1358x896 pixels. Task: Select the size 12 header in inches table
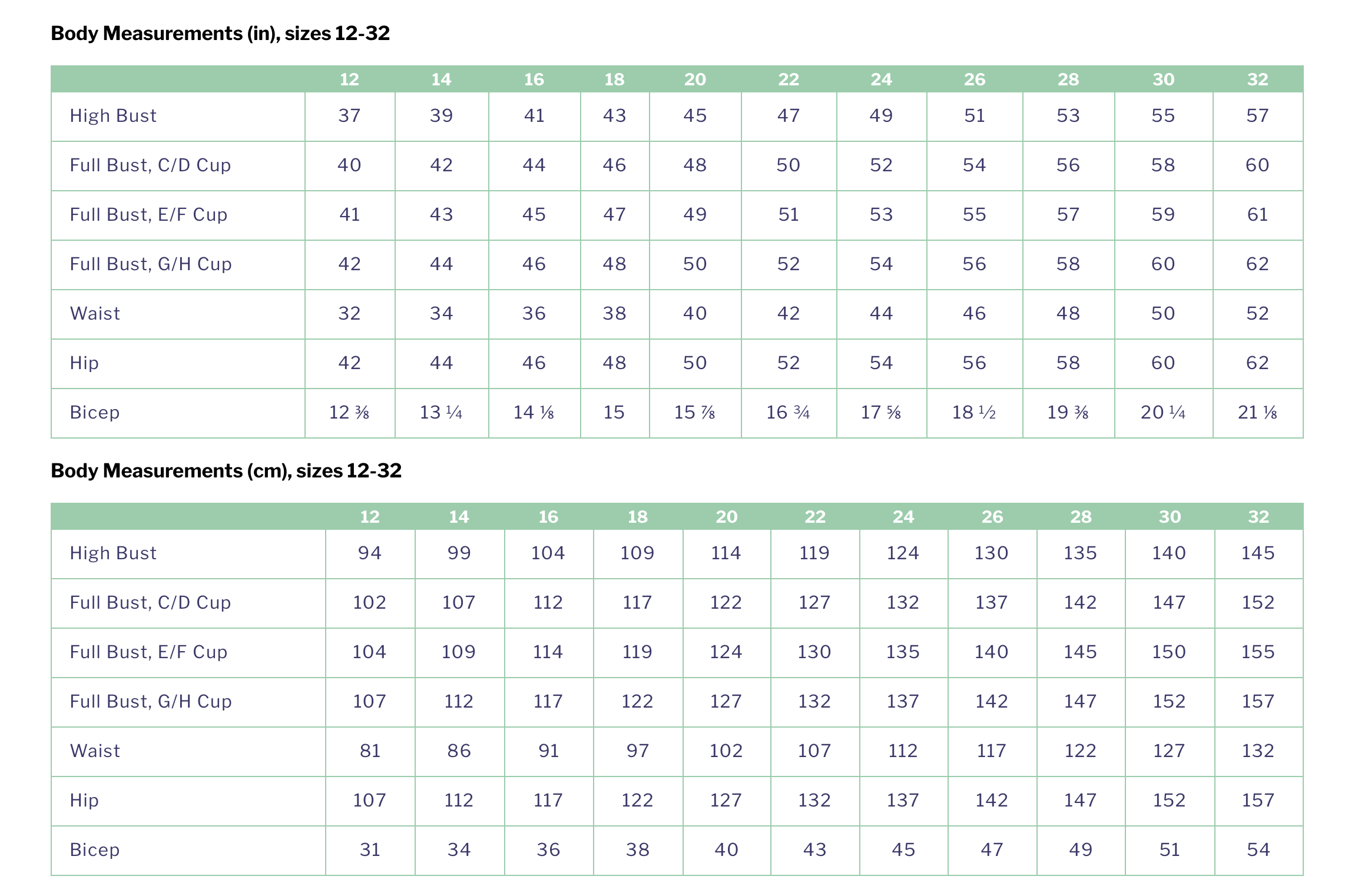click(x=349, y=79)
